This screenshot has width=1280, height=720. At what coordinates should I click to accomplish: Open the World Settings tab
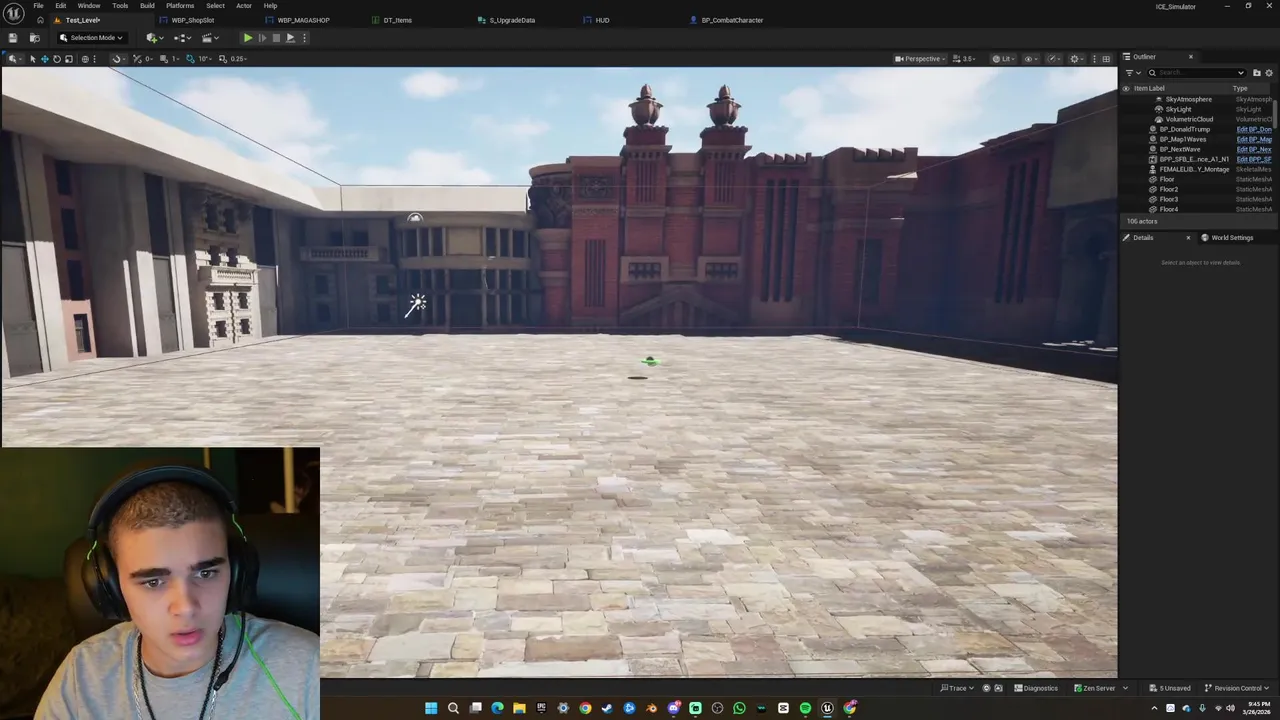[x=1226, y=238]
